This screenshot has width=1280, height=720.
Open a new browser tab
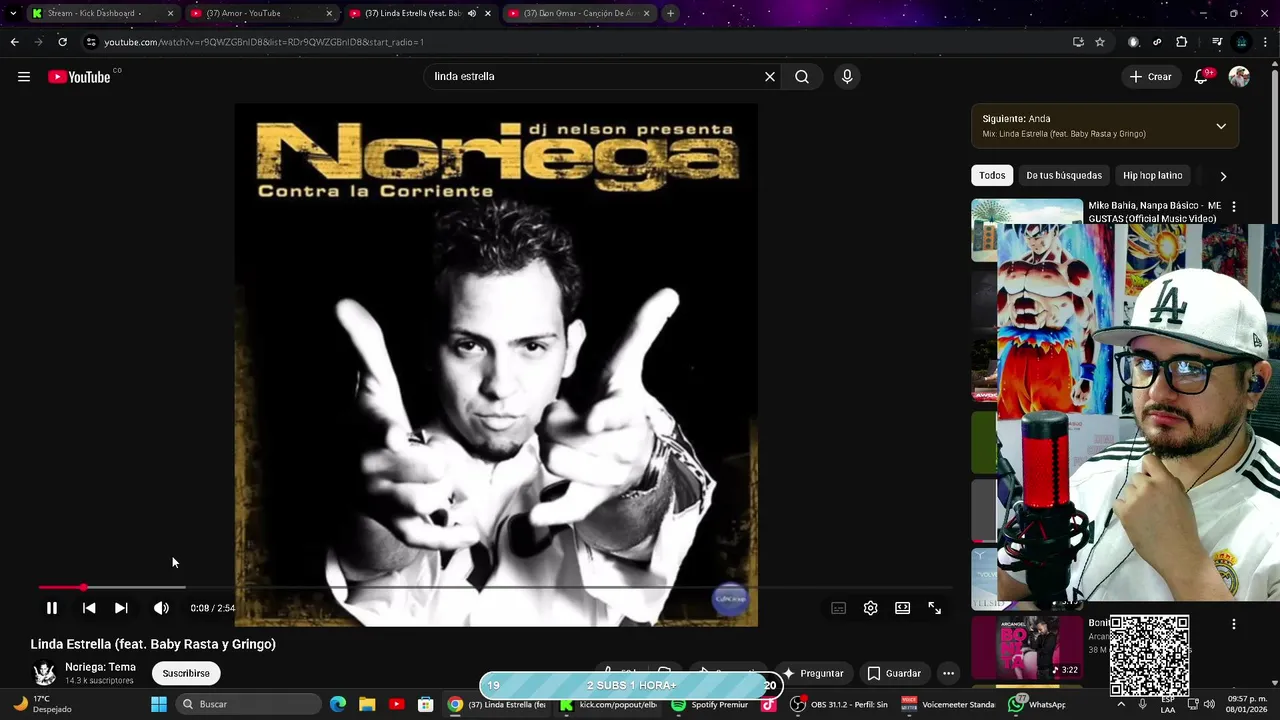click(670, 13)
